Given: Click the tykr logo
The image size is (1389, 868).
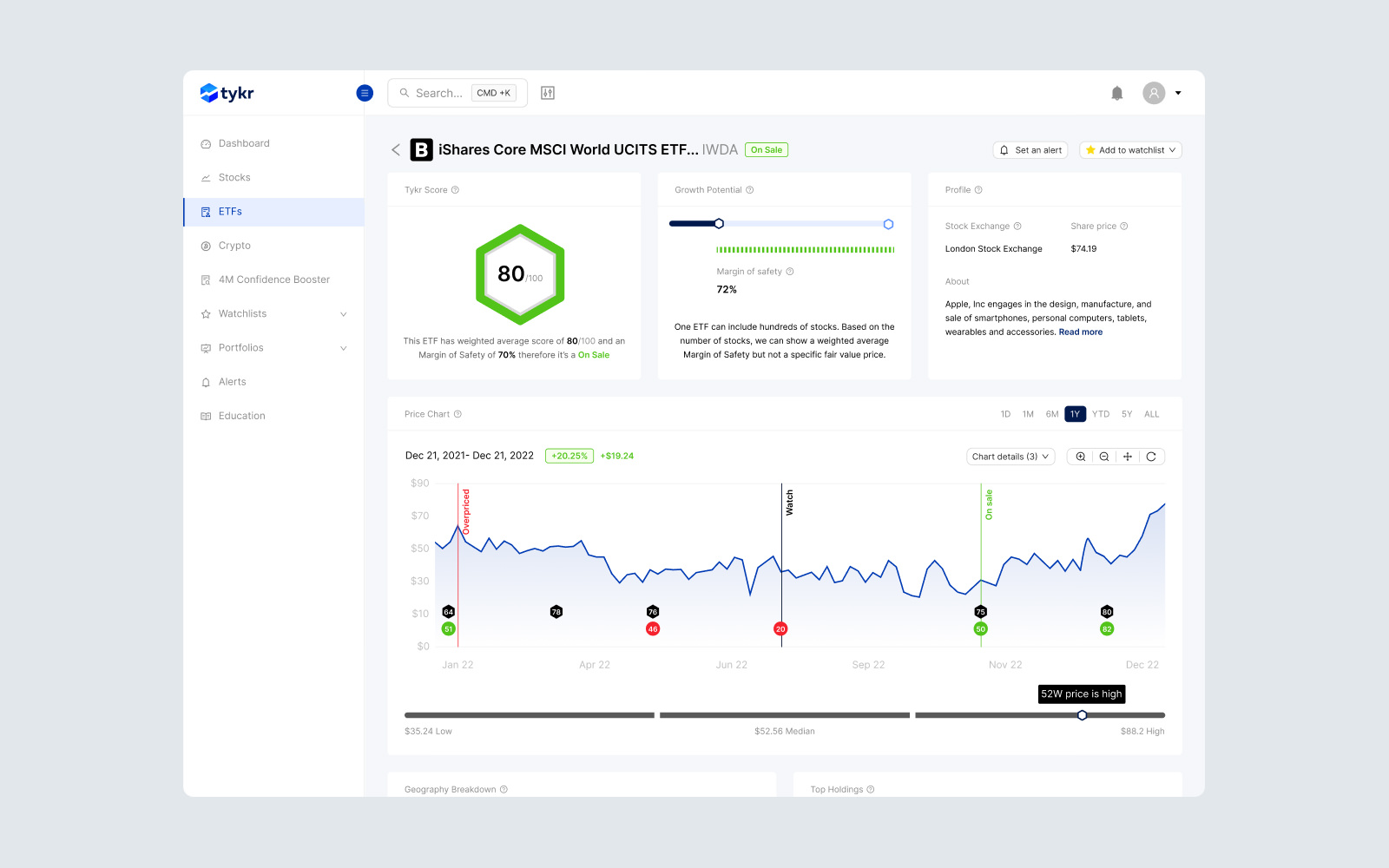Looking at the screenshot, I should 227,93.
